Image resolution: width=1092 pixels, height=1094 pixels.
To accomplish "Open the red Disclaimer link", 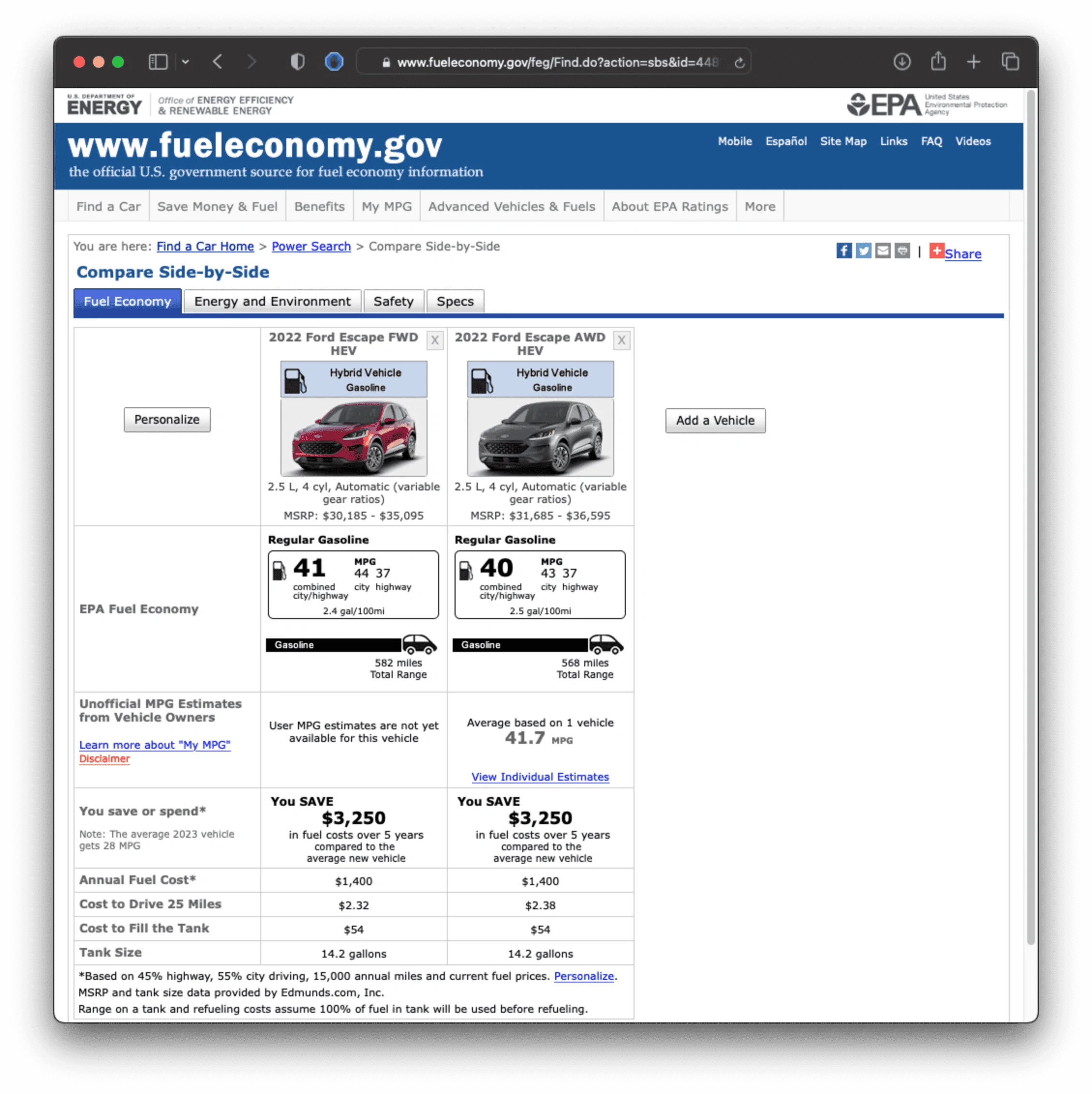I will tap(104, 759).
